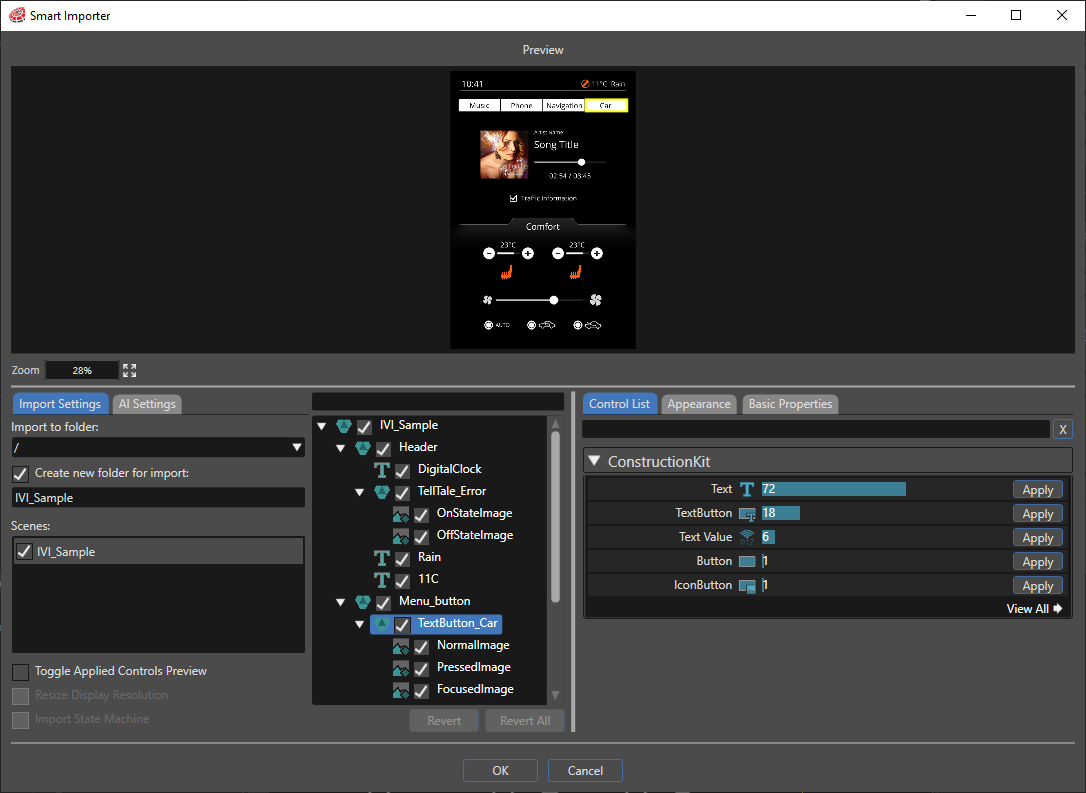Screen dimensions: 1086x793
Task: Click the Text control type icon
Action: tap(747, 490)
